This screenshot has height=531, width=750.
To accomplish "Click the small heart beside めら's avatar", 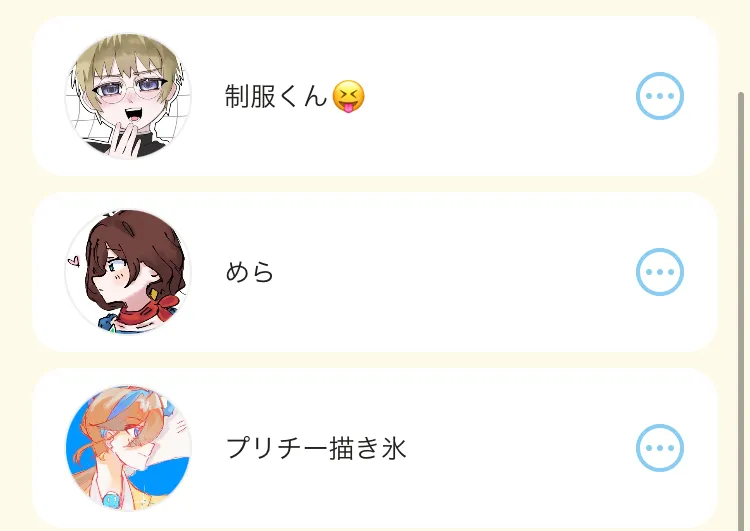I will (73, 261).
